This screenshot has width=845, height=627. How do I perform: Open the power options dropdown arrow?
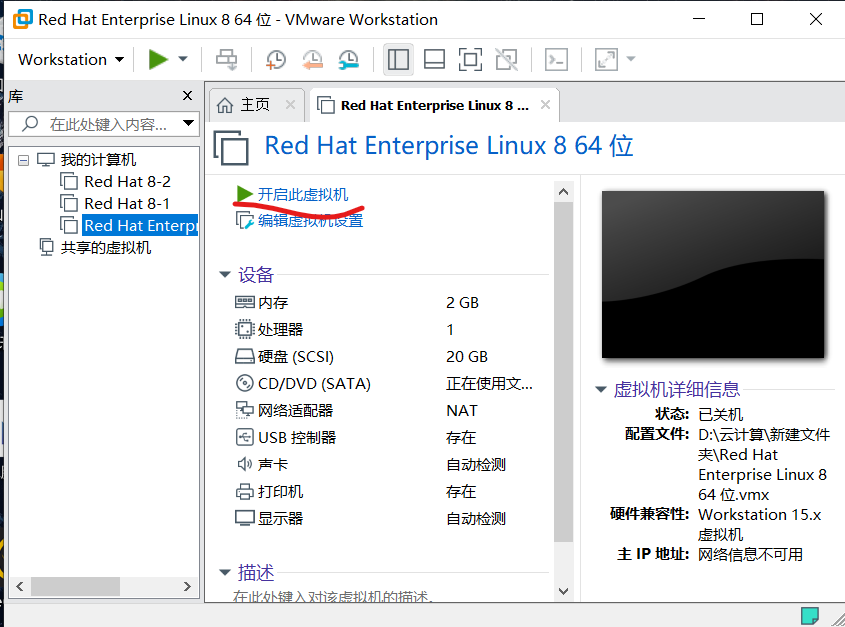coord(183,59)
